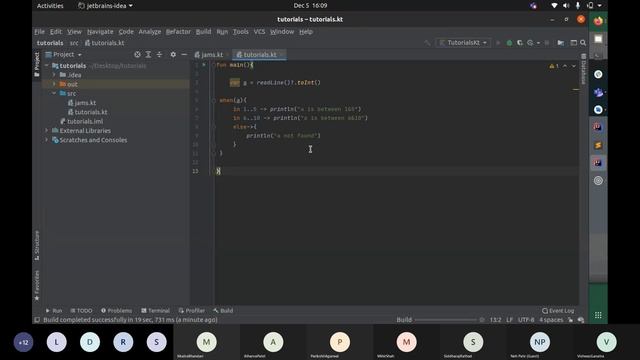Click Expand All icon in Project panel

(148, 54)
